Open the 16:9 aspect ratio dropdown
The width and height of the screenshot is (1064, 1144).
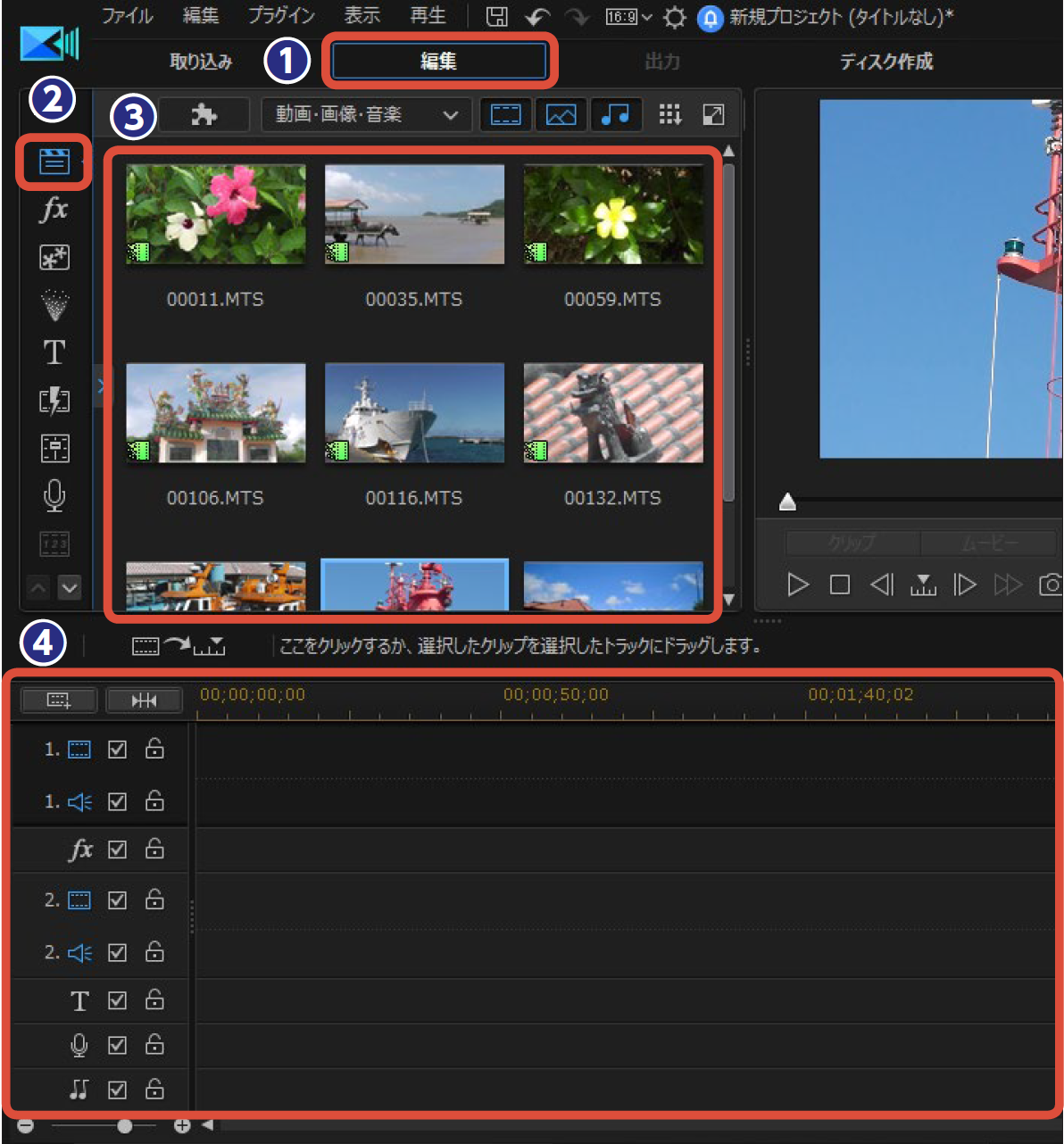click(628, 17)
